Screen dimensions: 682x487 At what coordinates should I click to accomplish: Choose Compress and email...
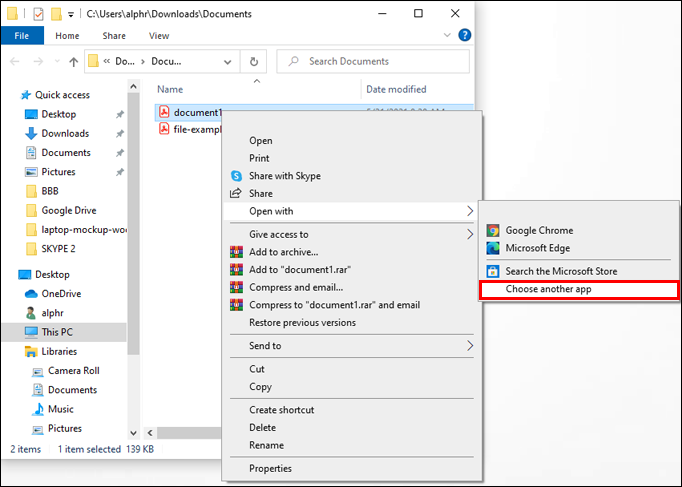click(x=352, y=287)
